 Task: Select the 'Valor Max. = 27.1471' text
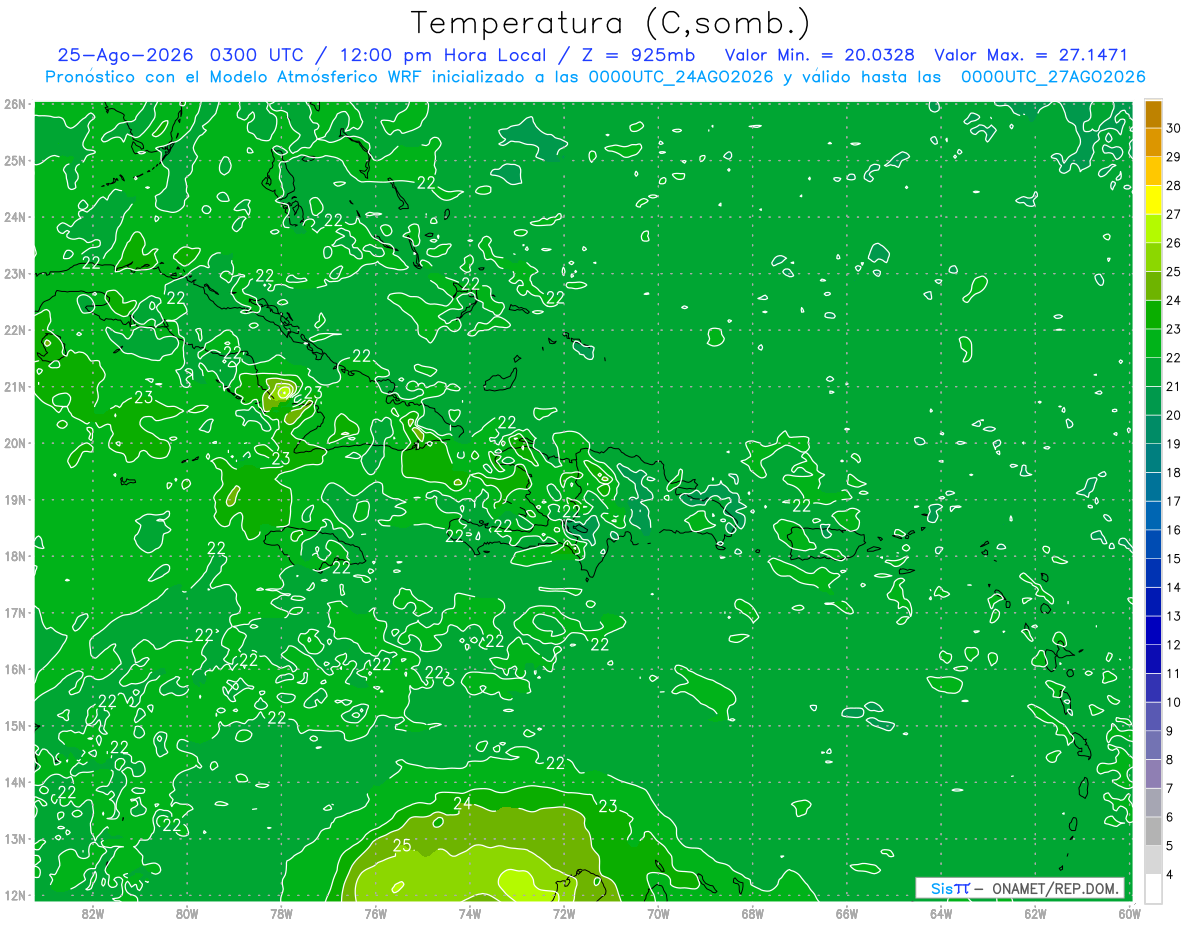(1030, 55)
